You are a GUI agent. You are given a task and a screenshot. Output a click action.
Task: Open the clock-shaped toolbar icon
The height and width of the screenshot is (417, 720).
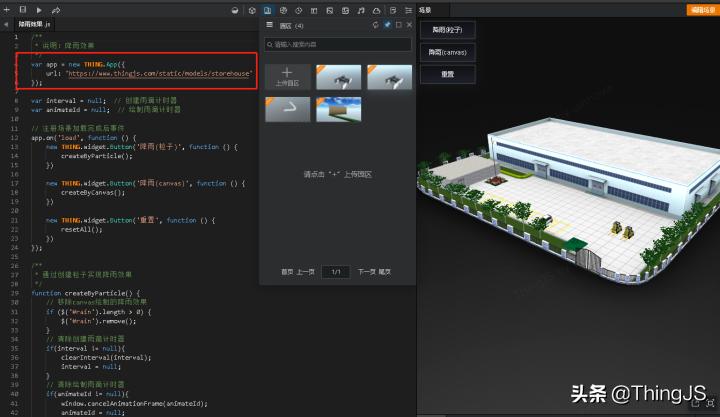click(299, 10)
